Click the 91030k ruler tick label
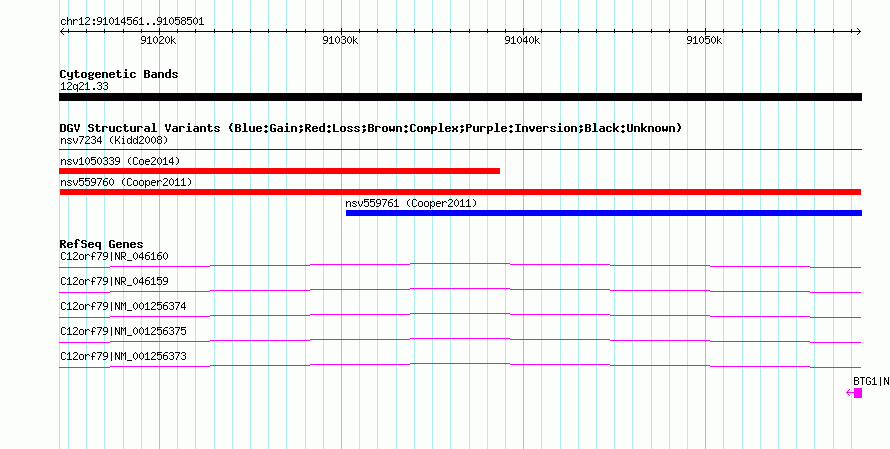 341,40
